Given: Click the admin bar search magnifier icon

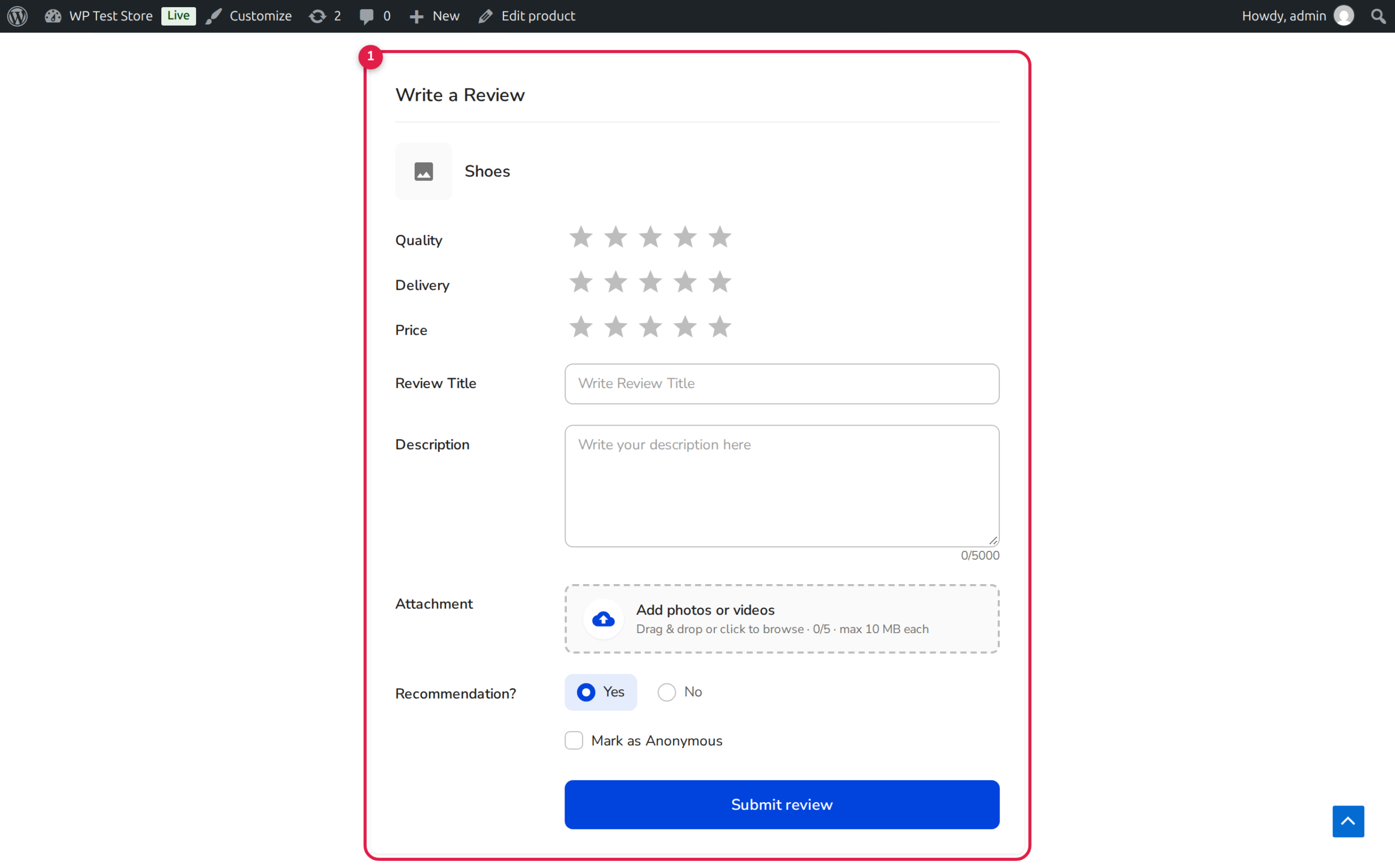Looking at the screenshot, I should click(1378, 16).
